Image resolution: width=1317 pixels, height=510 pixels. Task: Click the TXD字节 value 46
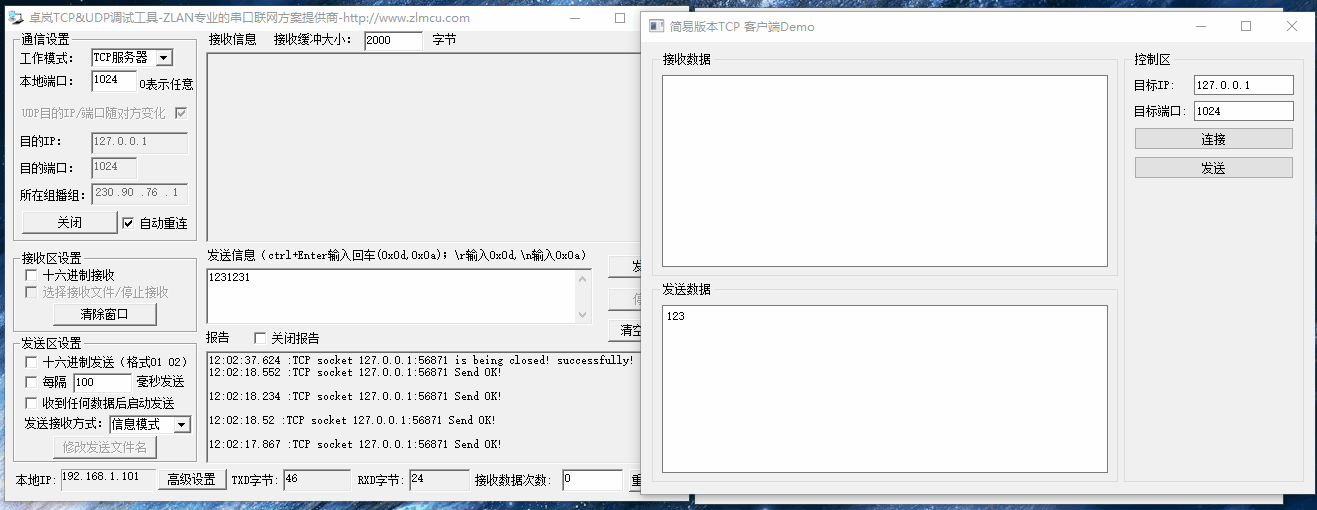316,479
